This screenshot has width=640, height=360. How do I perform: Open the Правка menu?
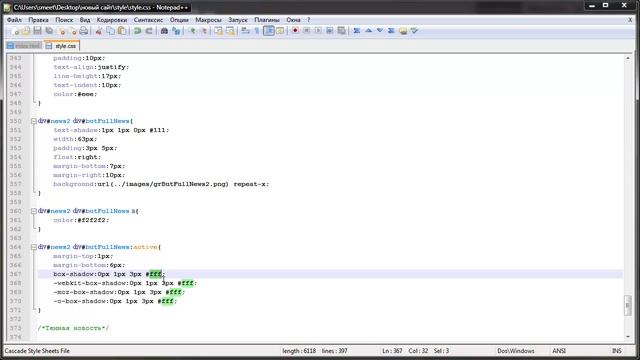coord(38,20)
